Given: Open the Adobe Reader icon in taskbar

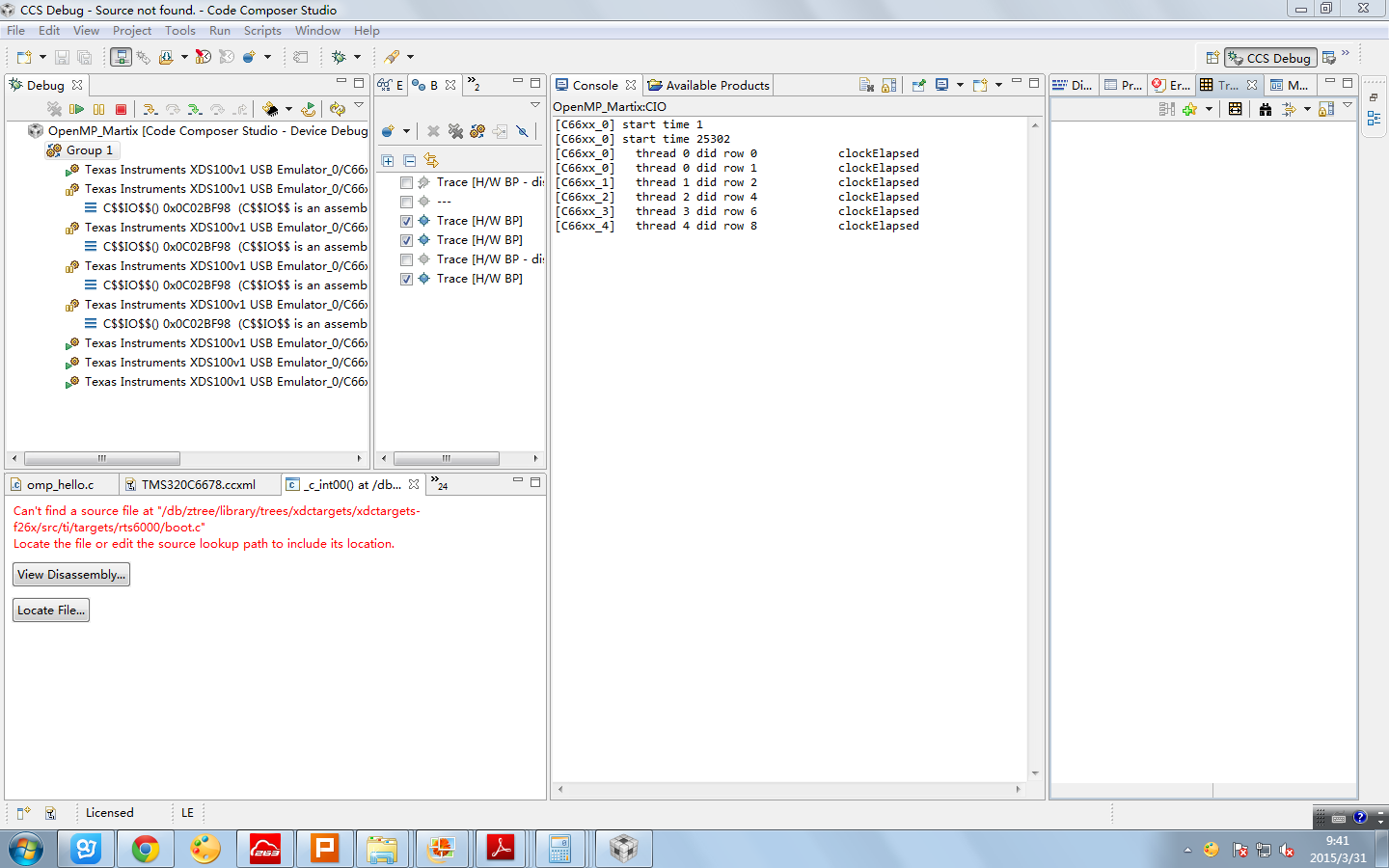Looking at the screenshot, I should point(501,849).
